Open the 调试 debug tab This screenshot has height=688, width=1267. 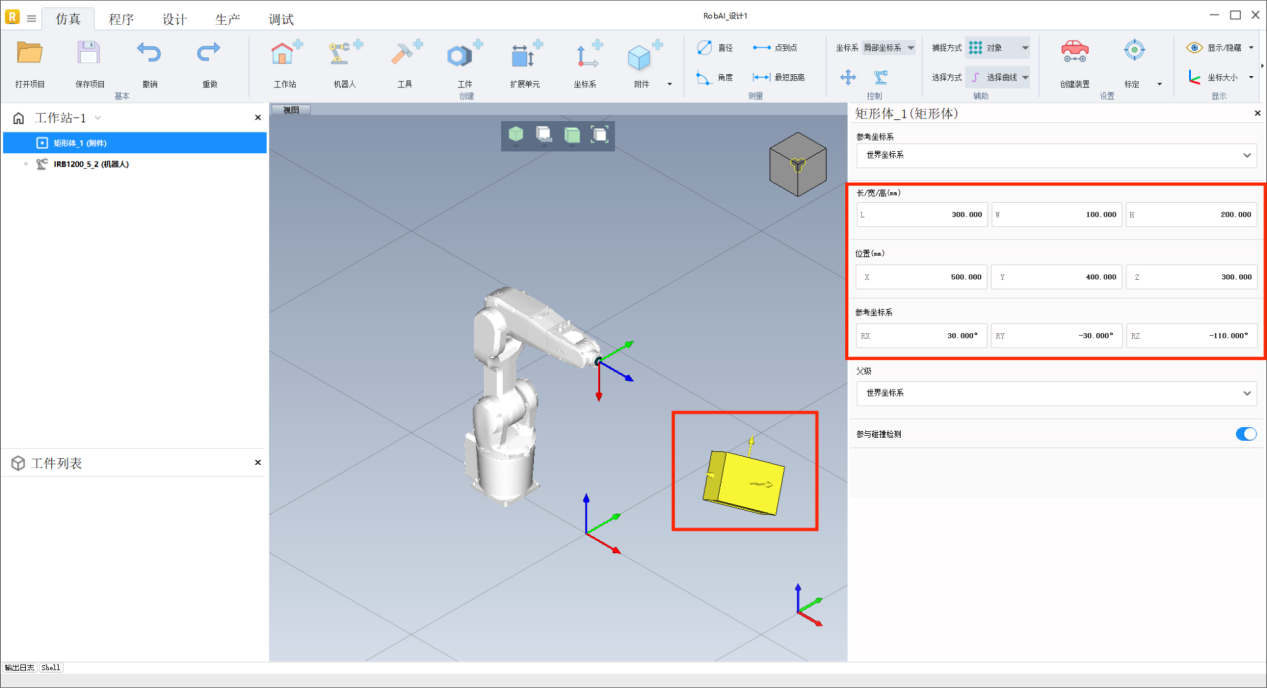click(281, 19)
